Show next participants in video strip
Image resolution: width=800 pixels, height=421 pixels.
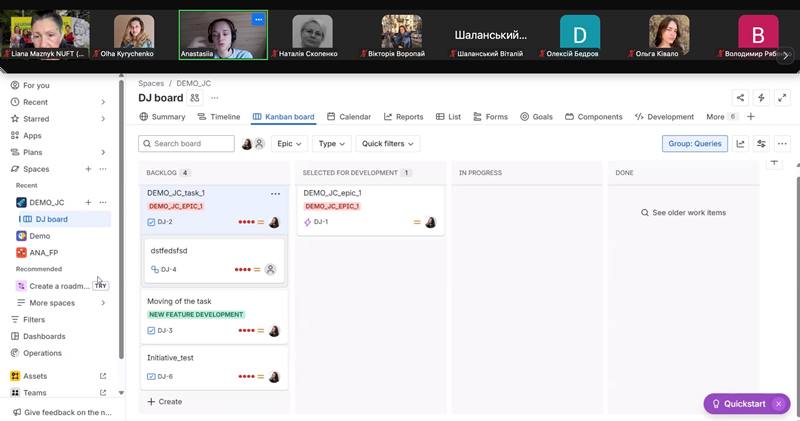(x=786, y=56)
